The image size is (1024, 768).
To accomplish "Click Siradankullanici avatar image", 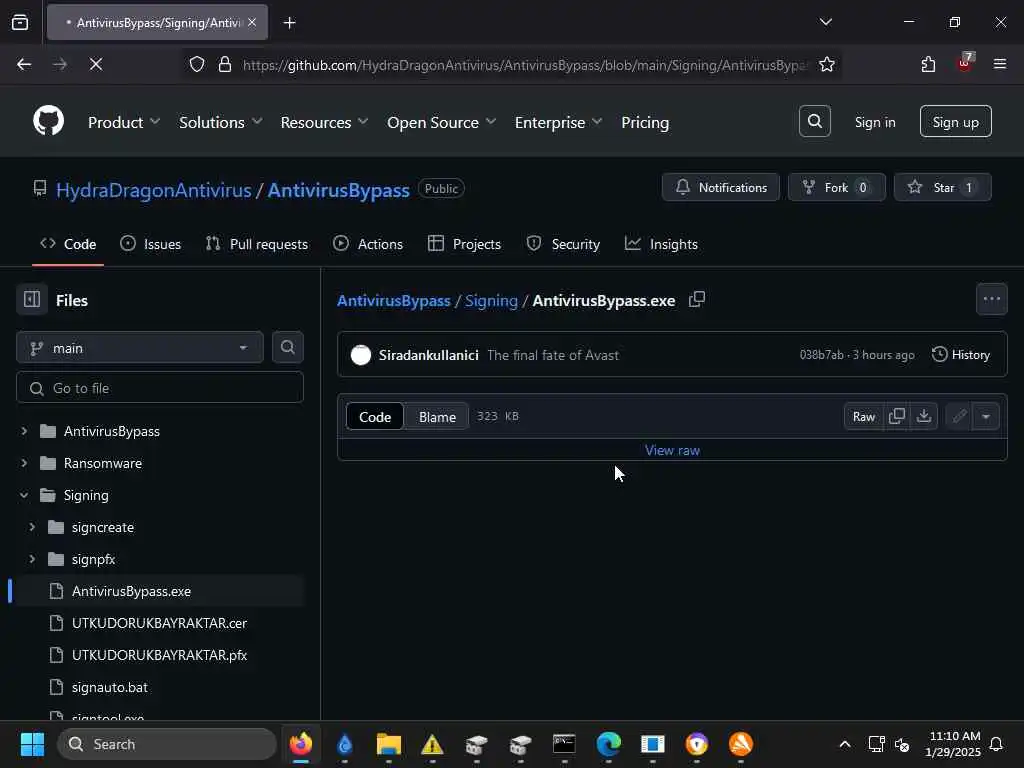I will pos(360,355).
